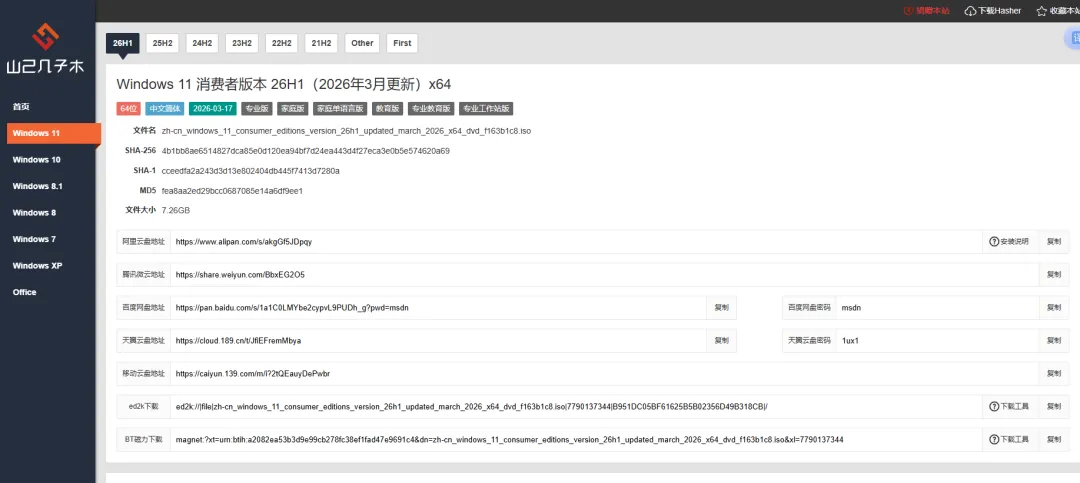The height and width of the screenshot is (483, 1080).
Task: Click the MD5 hash value
Action: coord(232,190)
